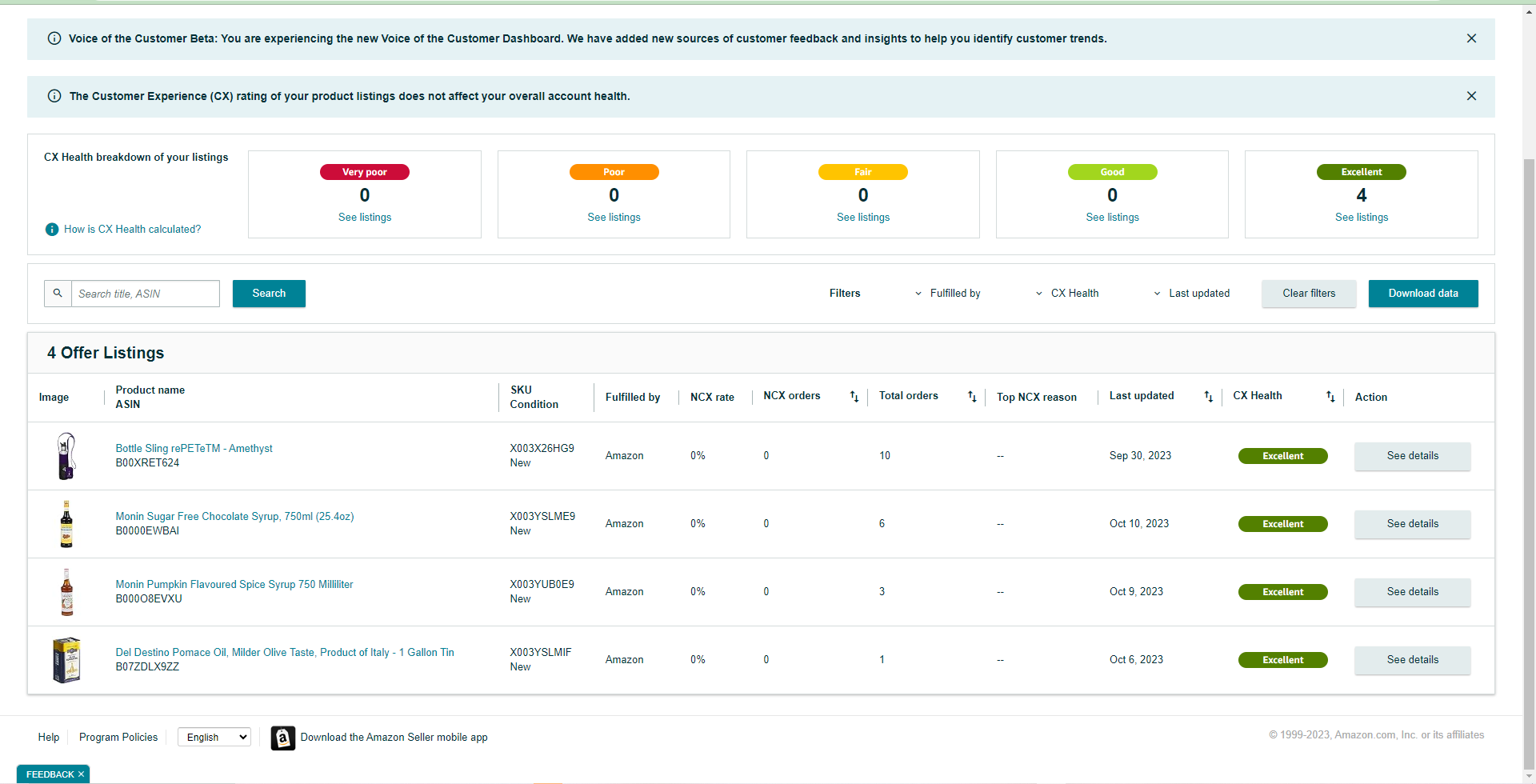Image resolution: width=1536 pixels, height=784 pixels.
Task: Click Amazon Seller mobile app icon
Action: (282, 738)
